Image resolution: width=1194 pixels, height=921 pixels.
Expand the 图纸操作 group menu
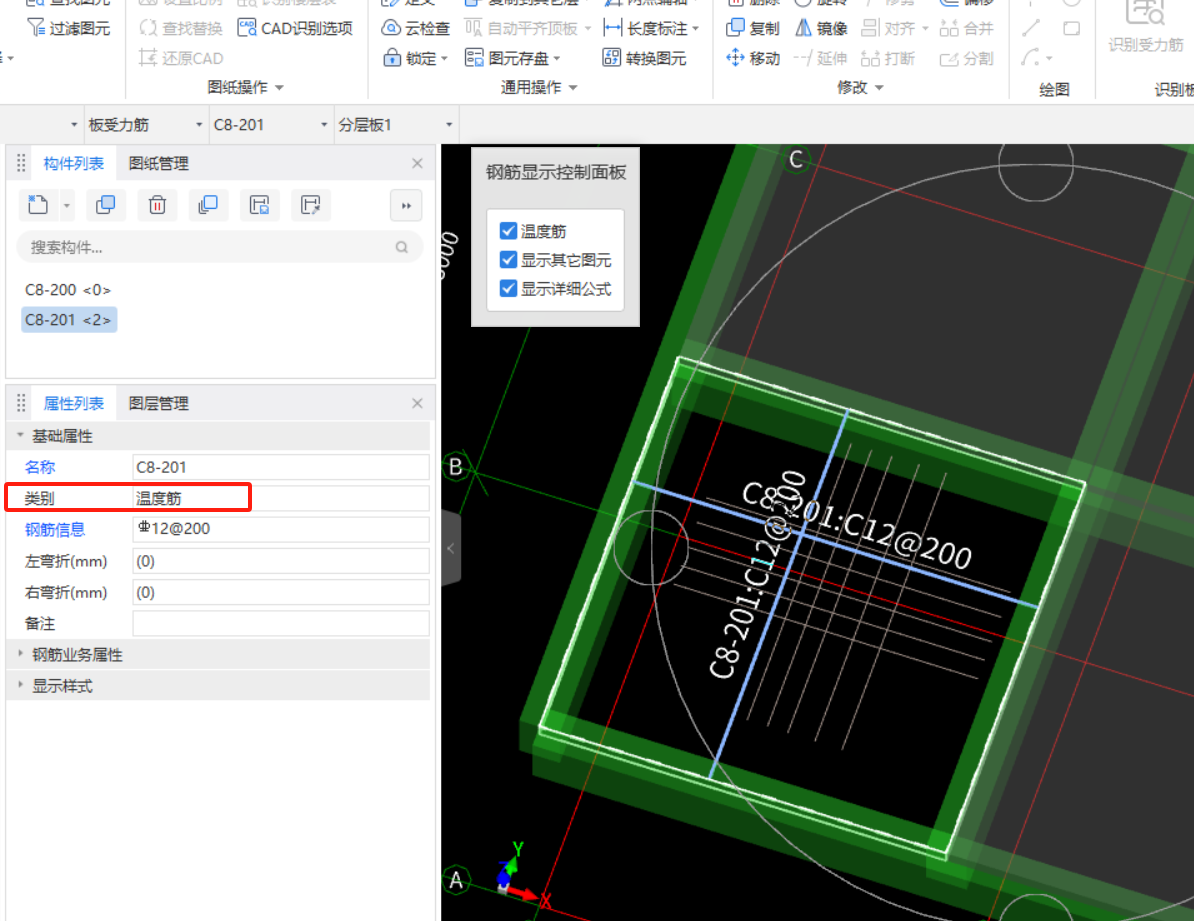pos(245,88)
